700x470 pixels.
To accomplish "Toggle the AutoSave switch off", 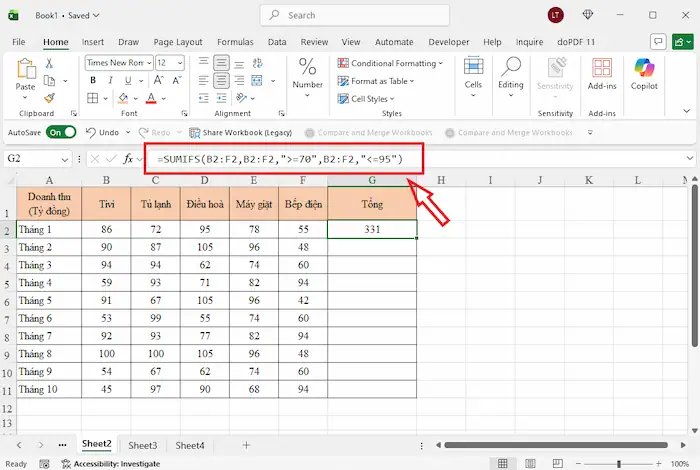I will click(x=60, y=132).
